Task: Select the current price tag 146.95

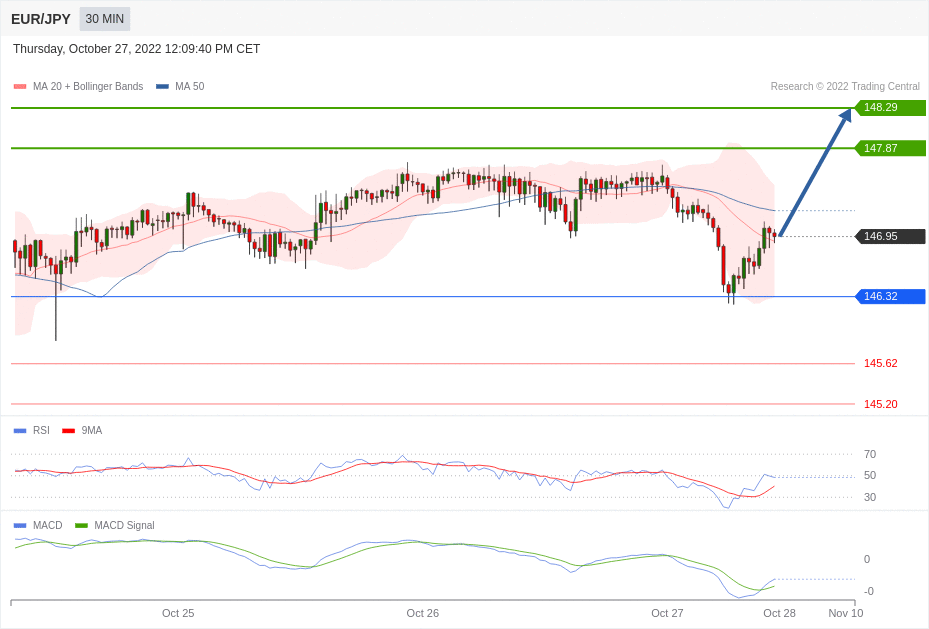Action: coord(890,236)
